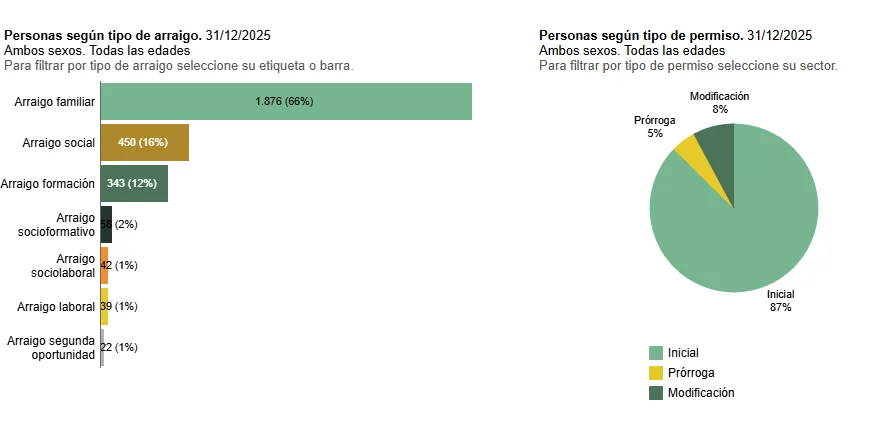Filter by the Arraigo familiar label

tap(55, 102)
